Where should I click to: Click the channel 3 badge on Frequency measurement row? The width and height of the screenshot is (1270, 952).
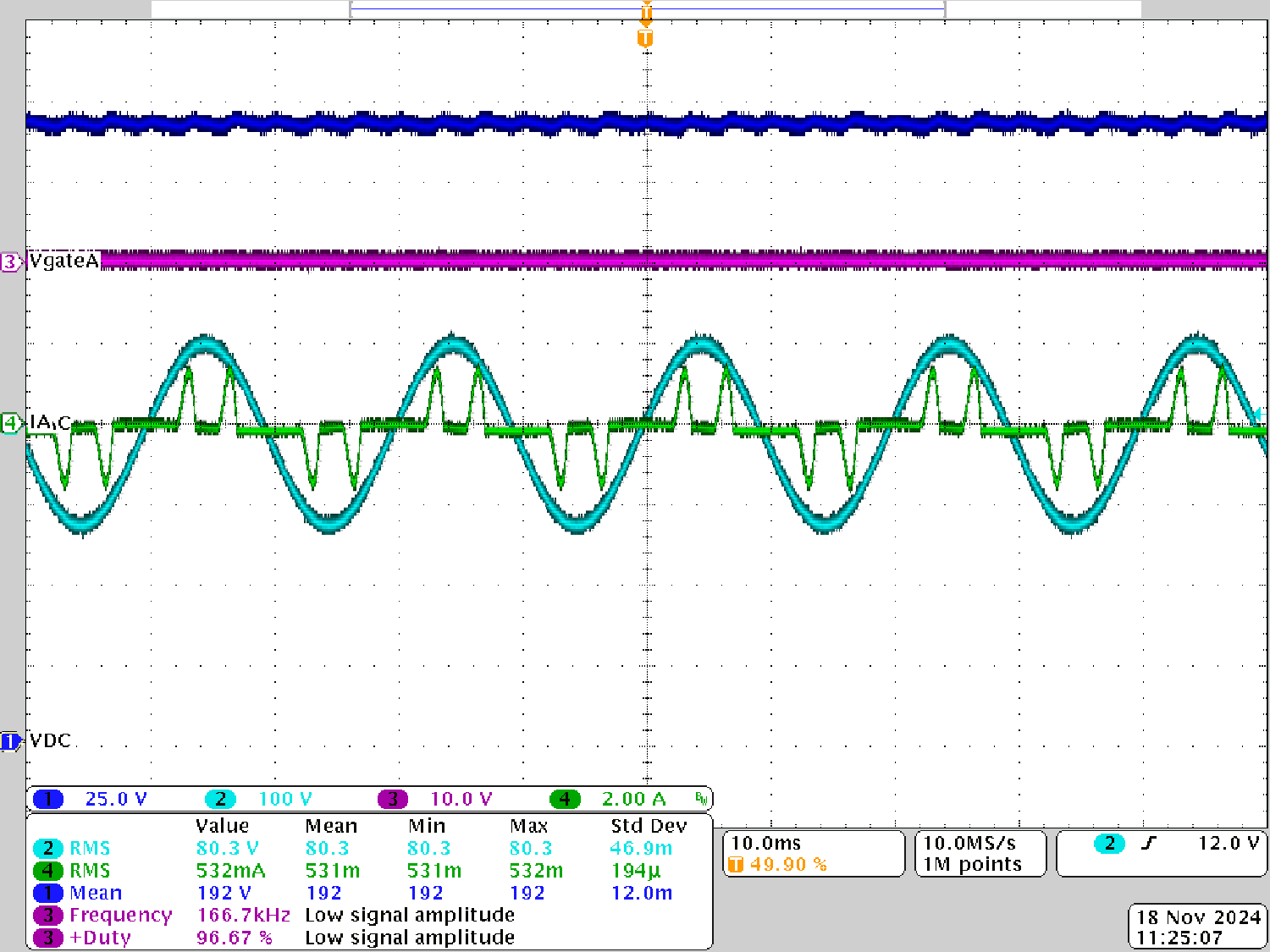coord(48,915)
